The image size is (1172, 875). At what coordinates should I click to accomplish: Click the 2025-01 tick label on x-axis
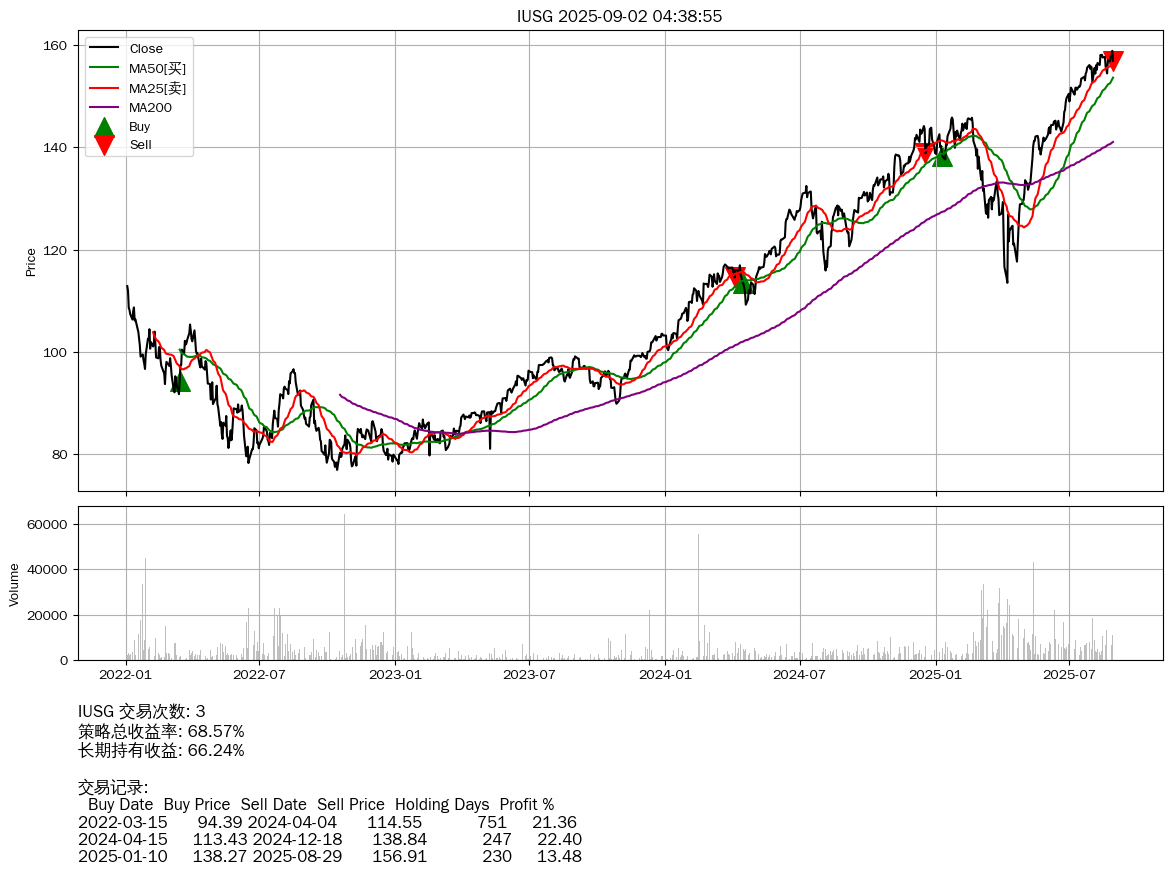click(x=935, y=676)
